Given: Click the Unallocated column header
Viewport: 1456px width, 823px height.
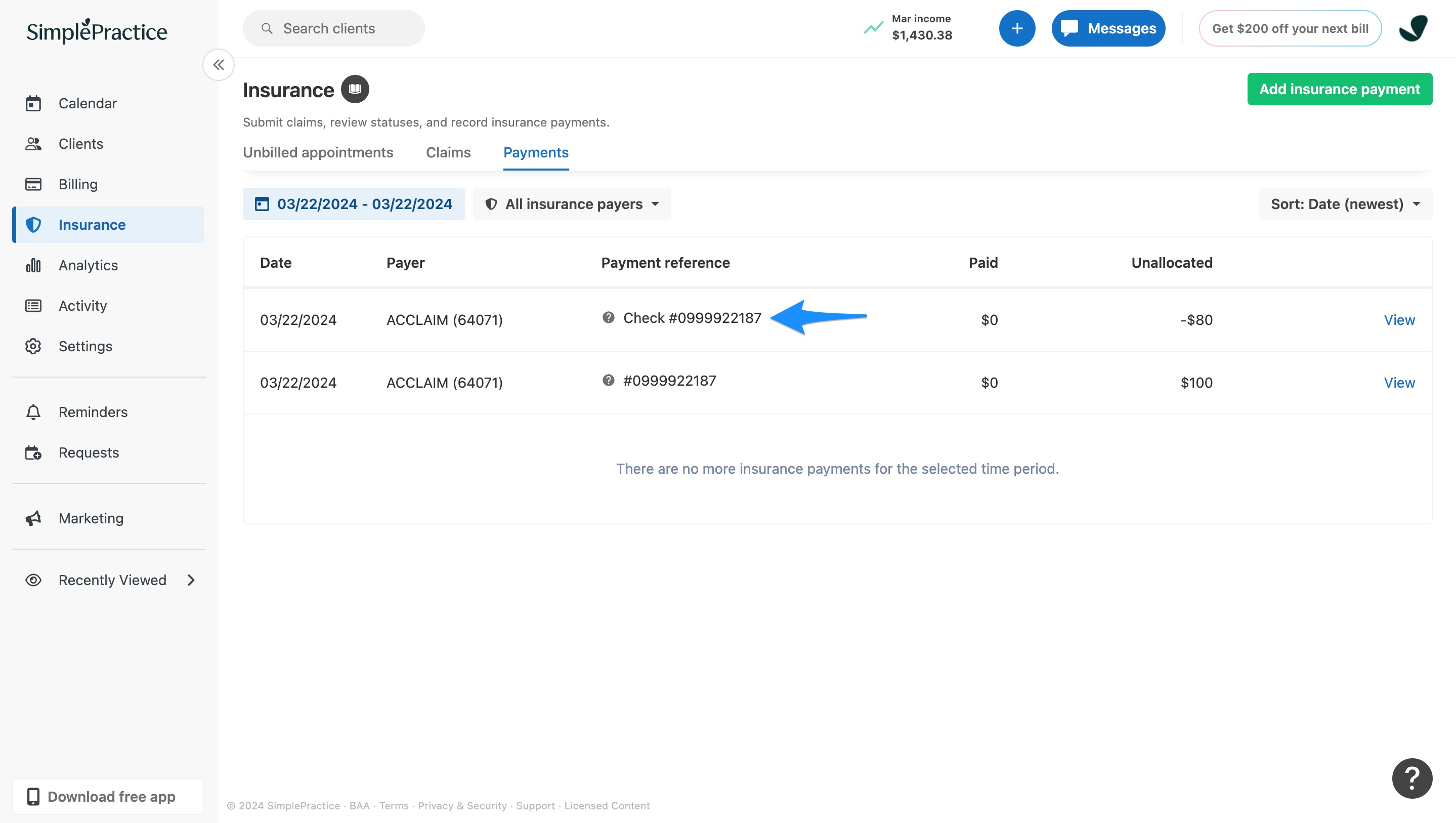Looking at the screenshot, I should [x=1172, y=263].
